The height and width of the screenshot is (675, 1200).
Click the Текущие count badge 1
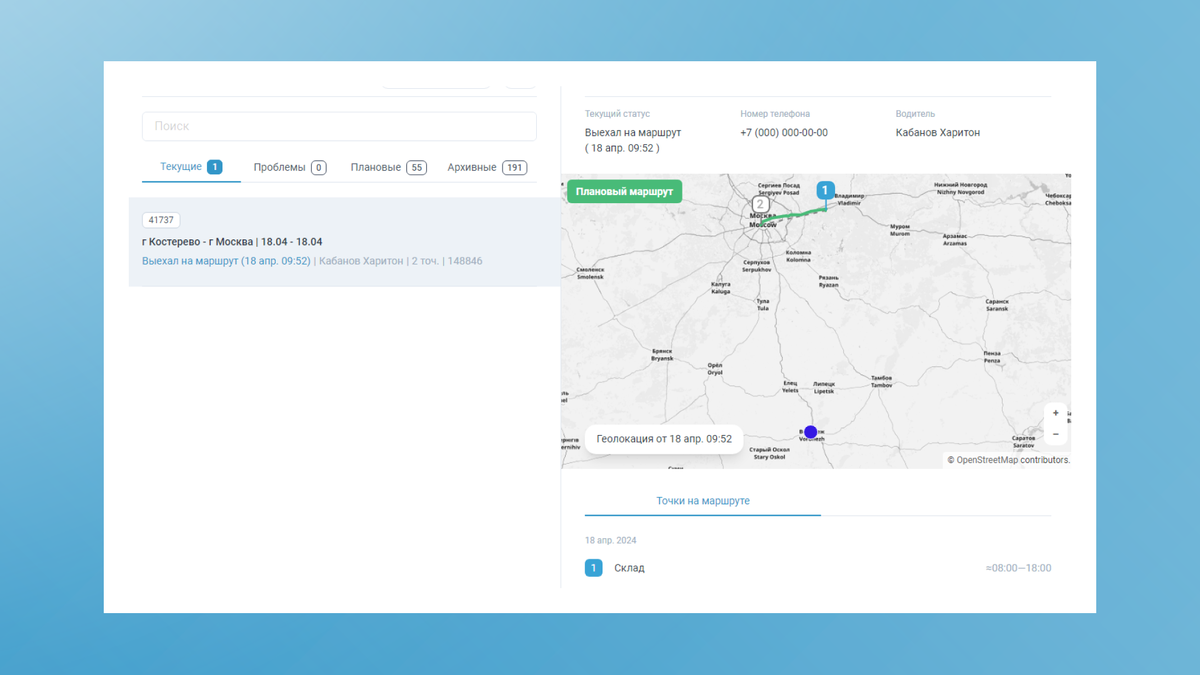click(x=215, y=167)
